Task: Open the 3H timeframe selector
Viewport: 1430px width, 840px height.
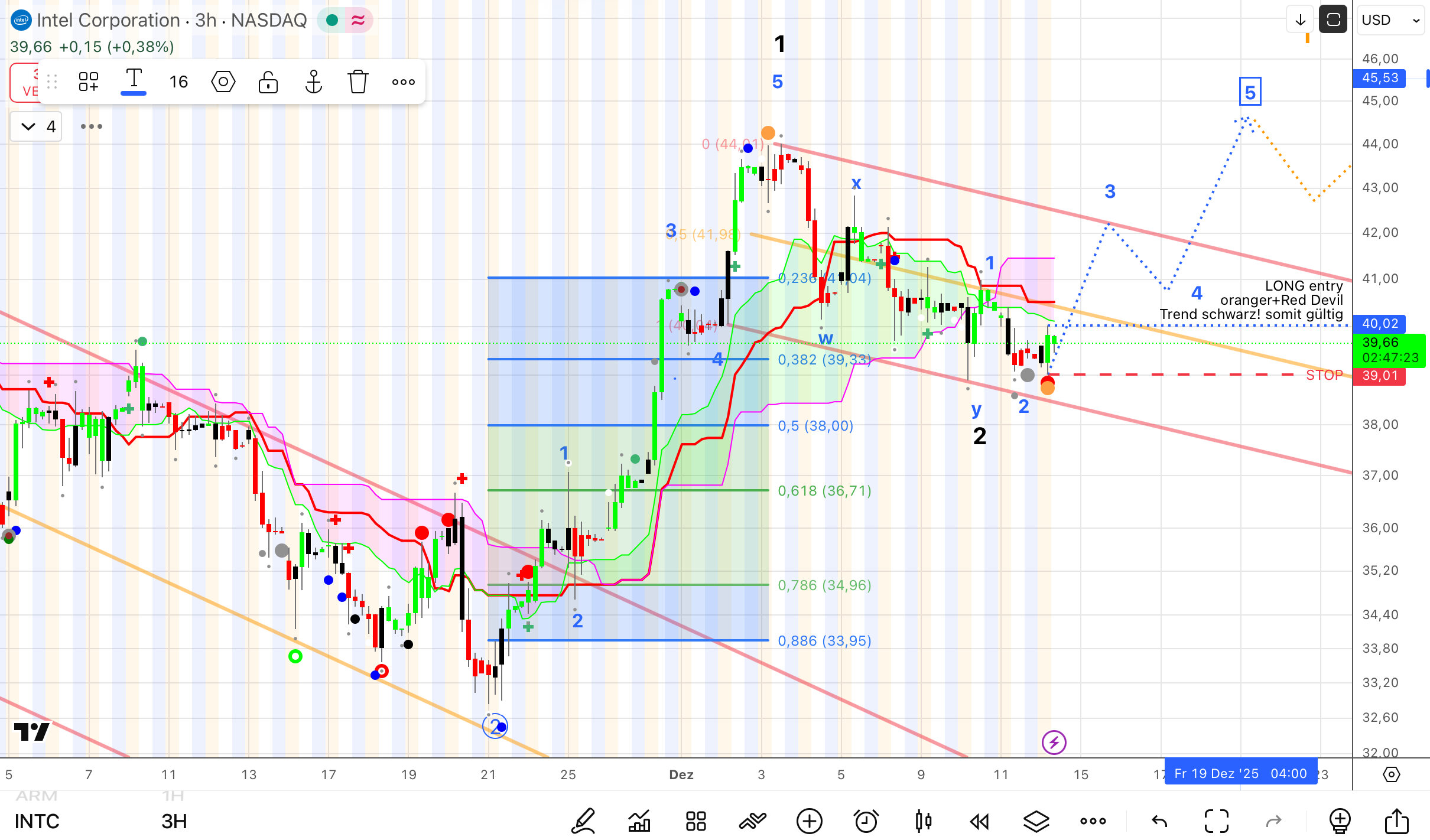Action: coord(174,821)
